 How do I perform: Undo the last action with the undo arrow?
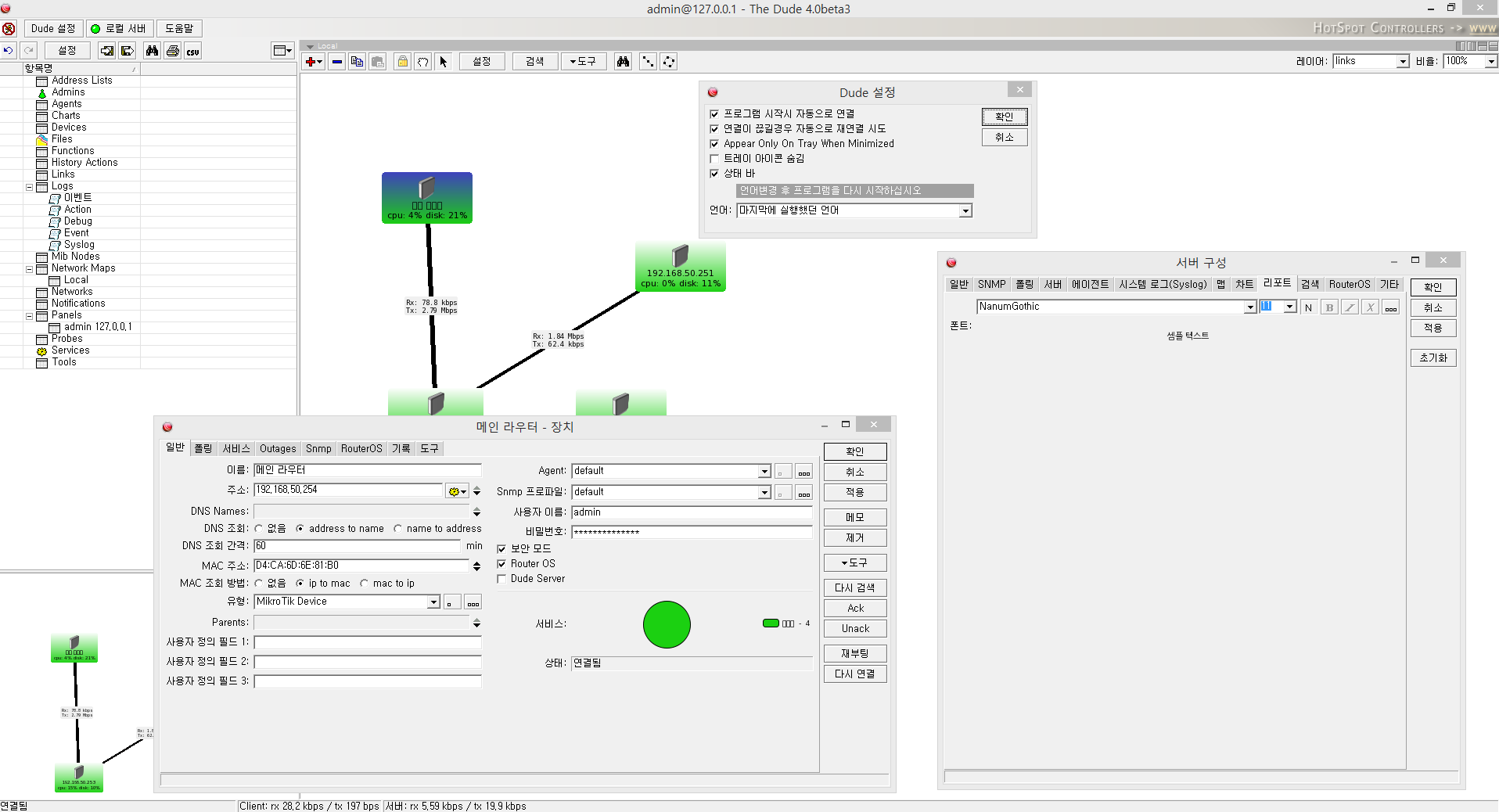point(9,50)
